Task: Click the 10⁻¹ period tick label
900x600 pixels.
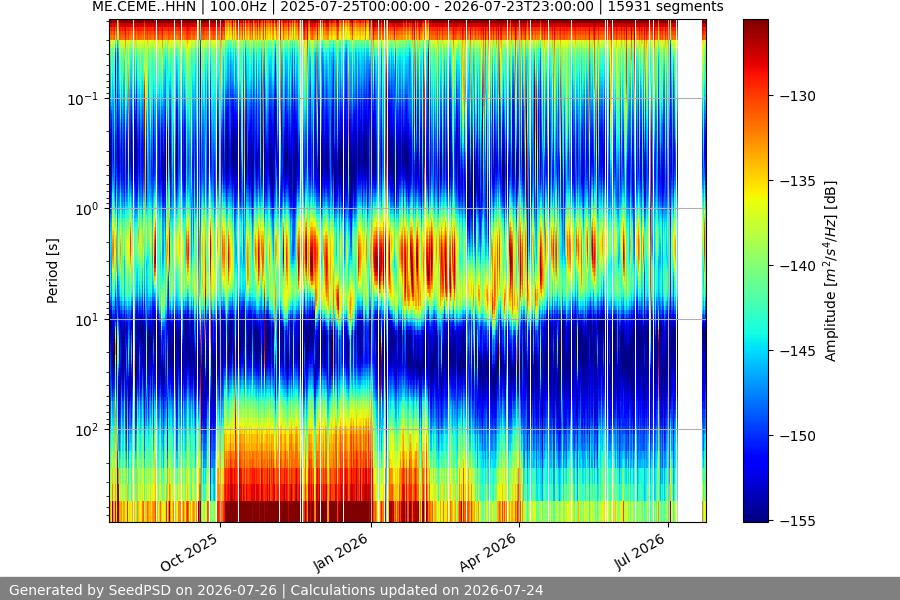Action: pyautogui.click(x=83, y=99)
